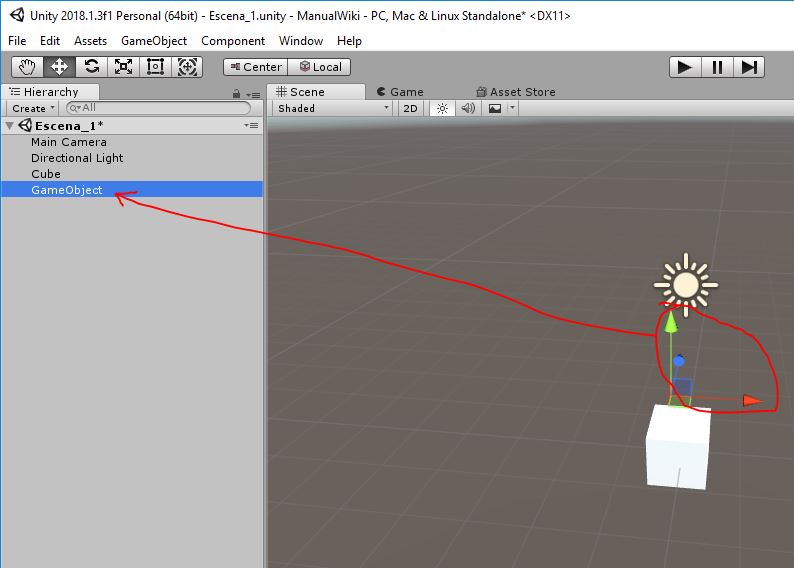Select the combined Transform tool
Screen dimensions: 794x568
pyautogui.click(x=187, y=67)
